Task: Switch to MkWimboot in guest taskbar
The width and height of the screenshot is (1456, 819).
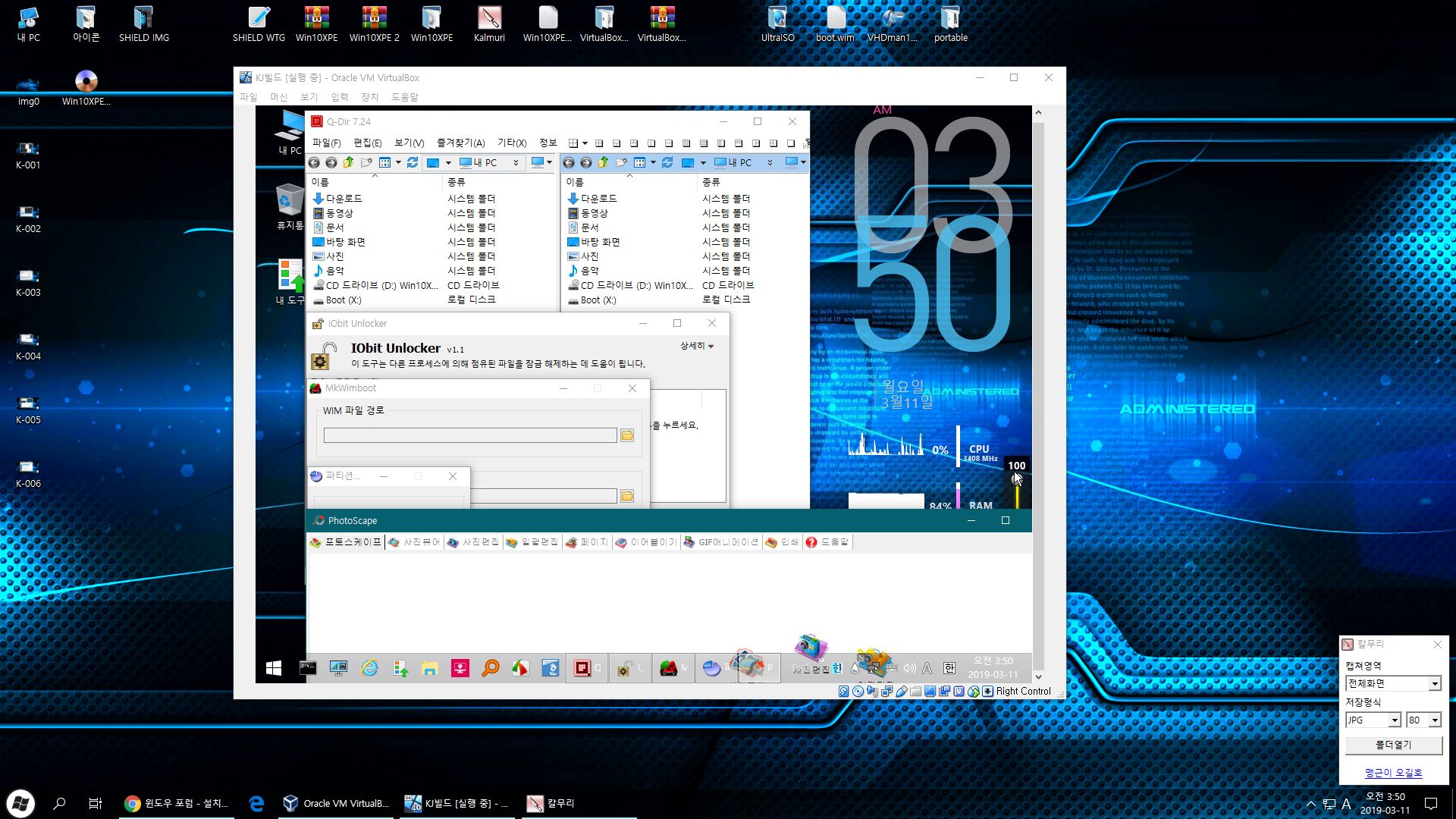Action: [673, 668]
